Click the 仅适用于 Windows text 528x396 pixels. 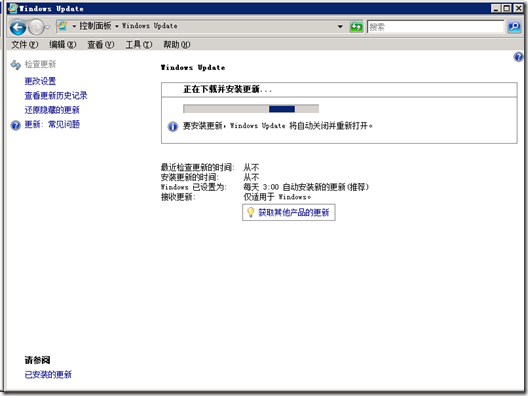[x=277, y=197]
